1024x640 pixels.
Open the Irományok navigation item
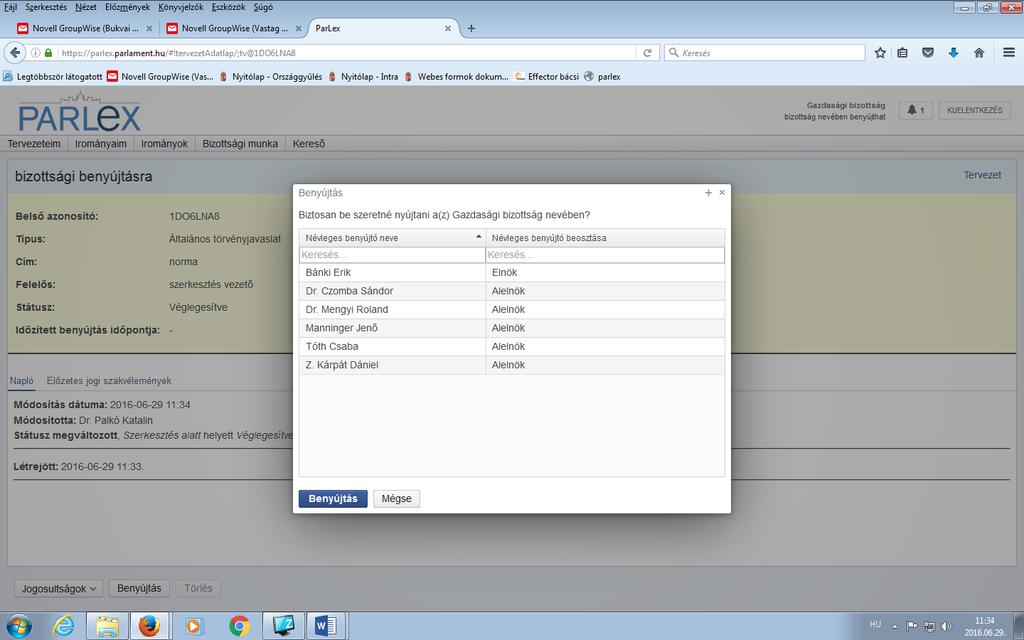tap(164, 144)
